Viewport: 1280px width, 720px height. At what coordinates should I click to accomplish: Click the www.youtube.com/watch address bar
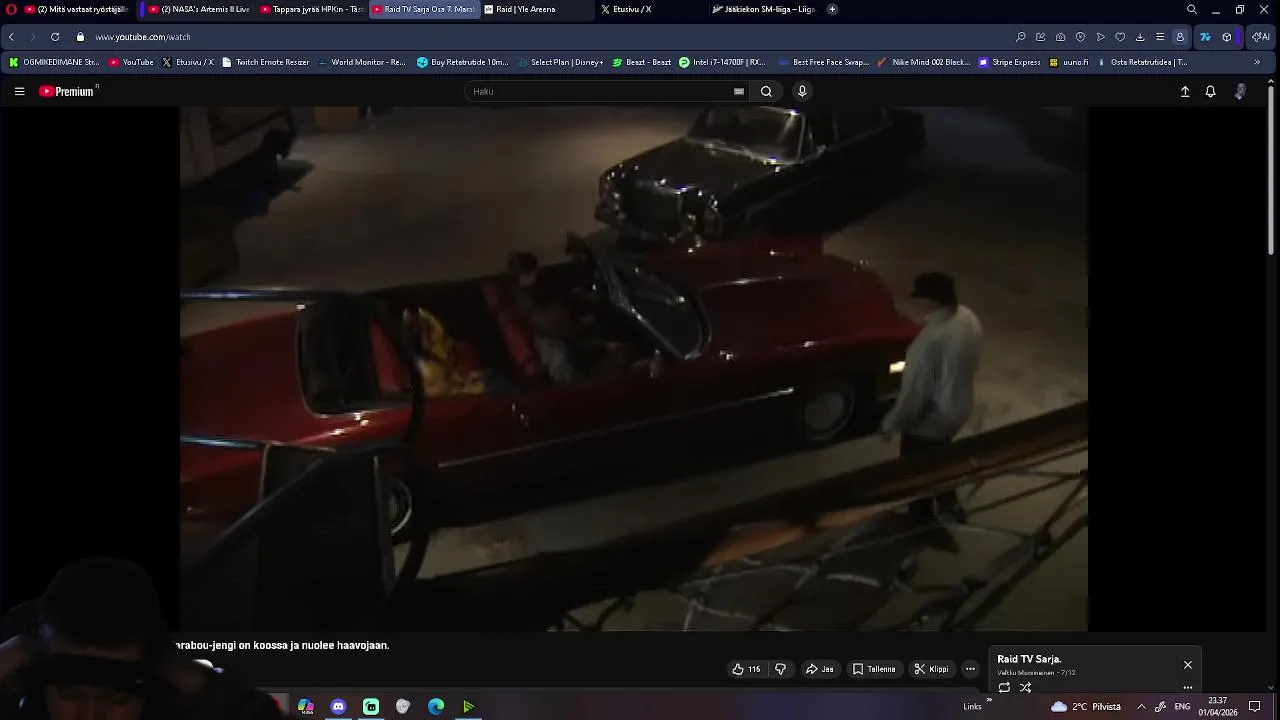(x=143, y=37)
